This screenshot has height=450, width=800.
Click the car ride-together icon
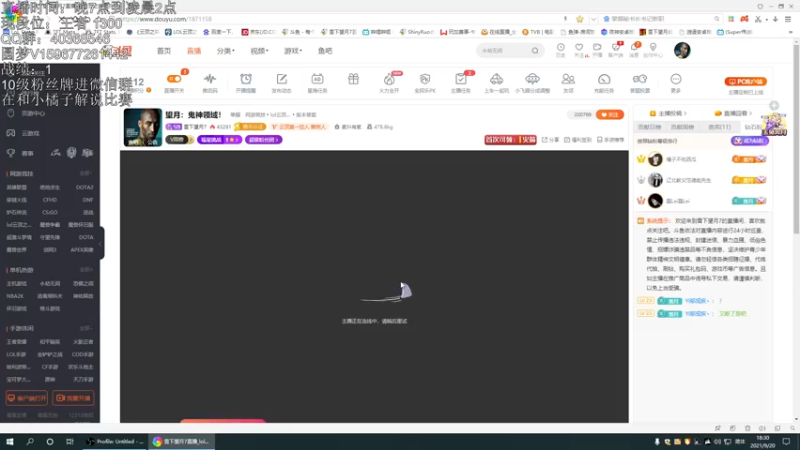496,79
